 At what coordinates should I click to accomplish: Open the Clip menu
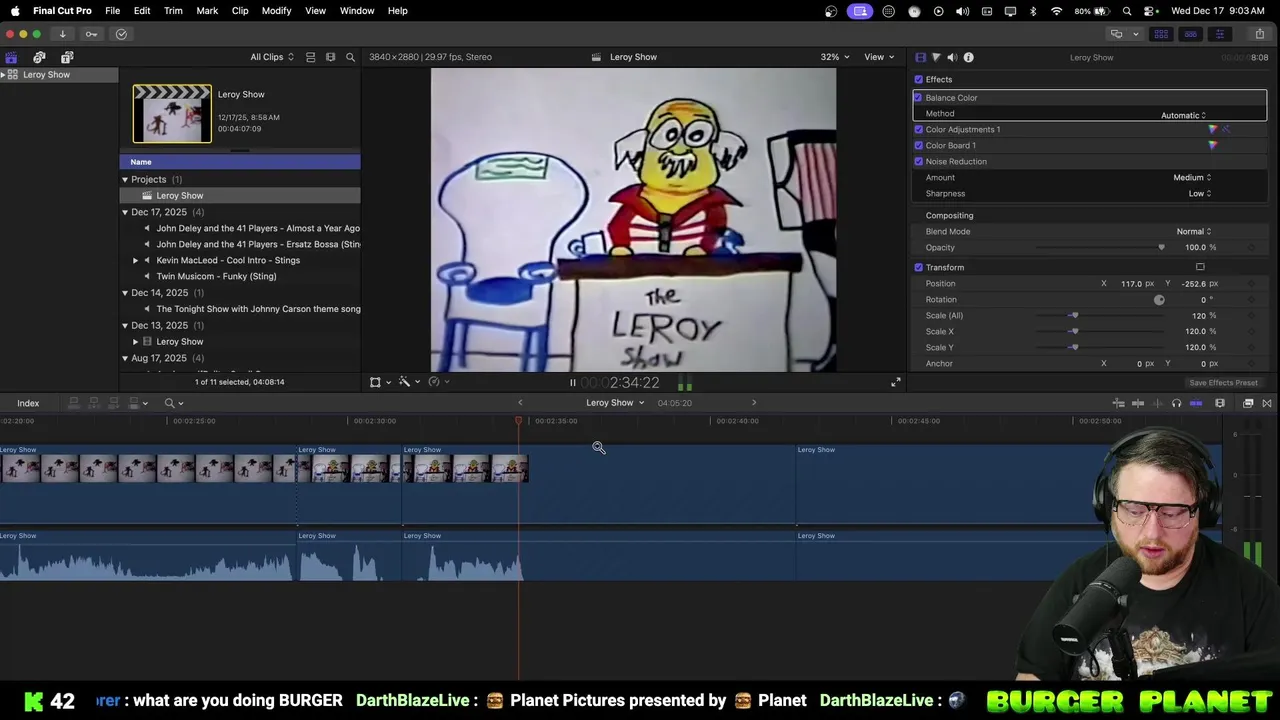click(x=240, y=10)
